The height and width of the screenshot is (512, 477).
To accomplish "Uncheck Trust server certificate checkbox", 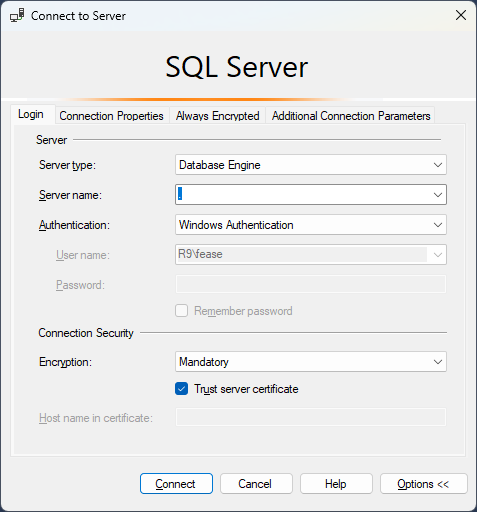I will [182, 389].
